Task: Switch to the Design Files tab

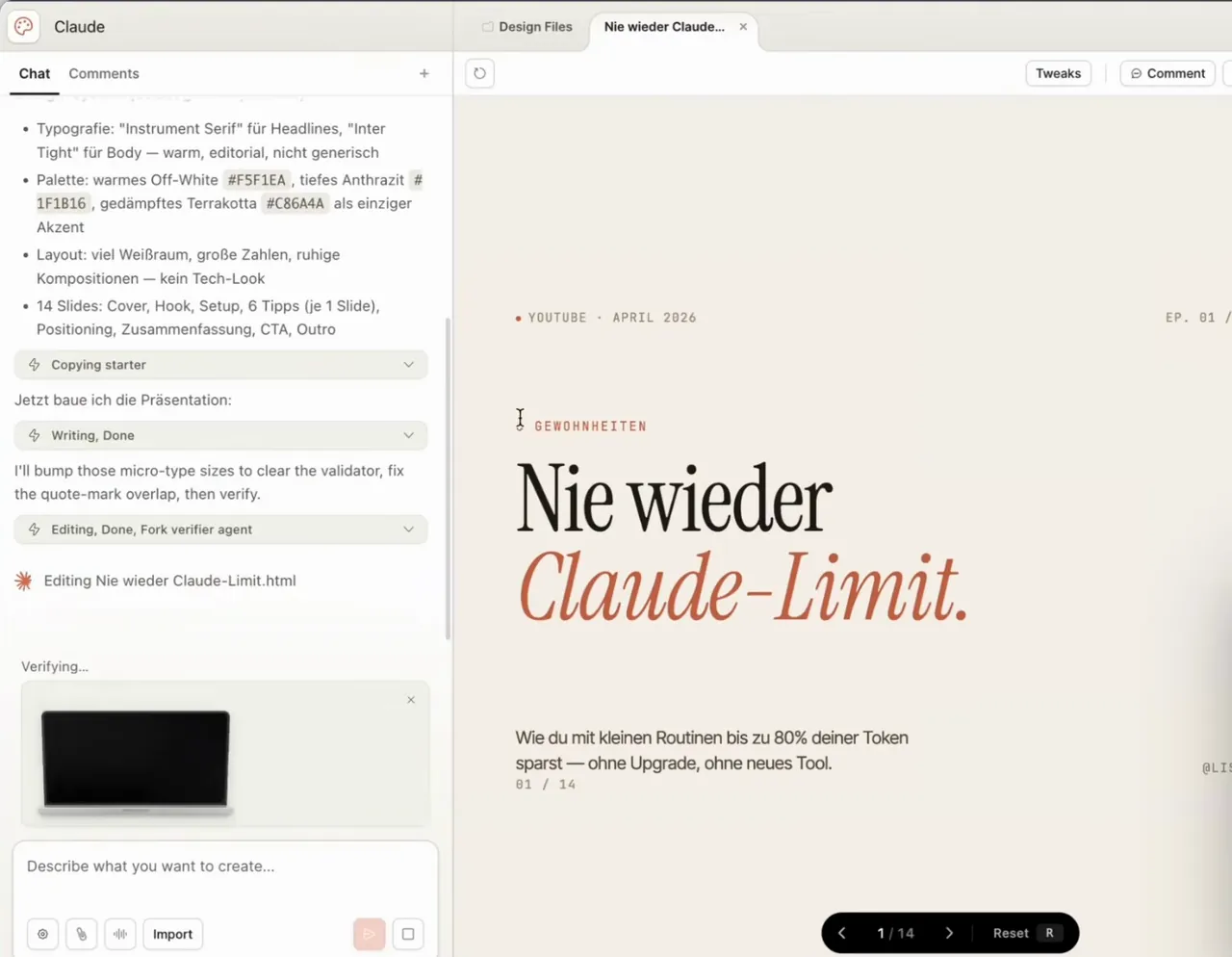Action: 527,27
